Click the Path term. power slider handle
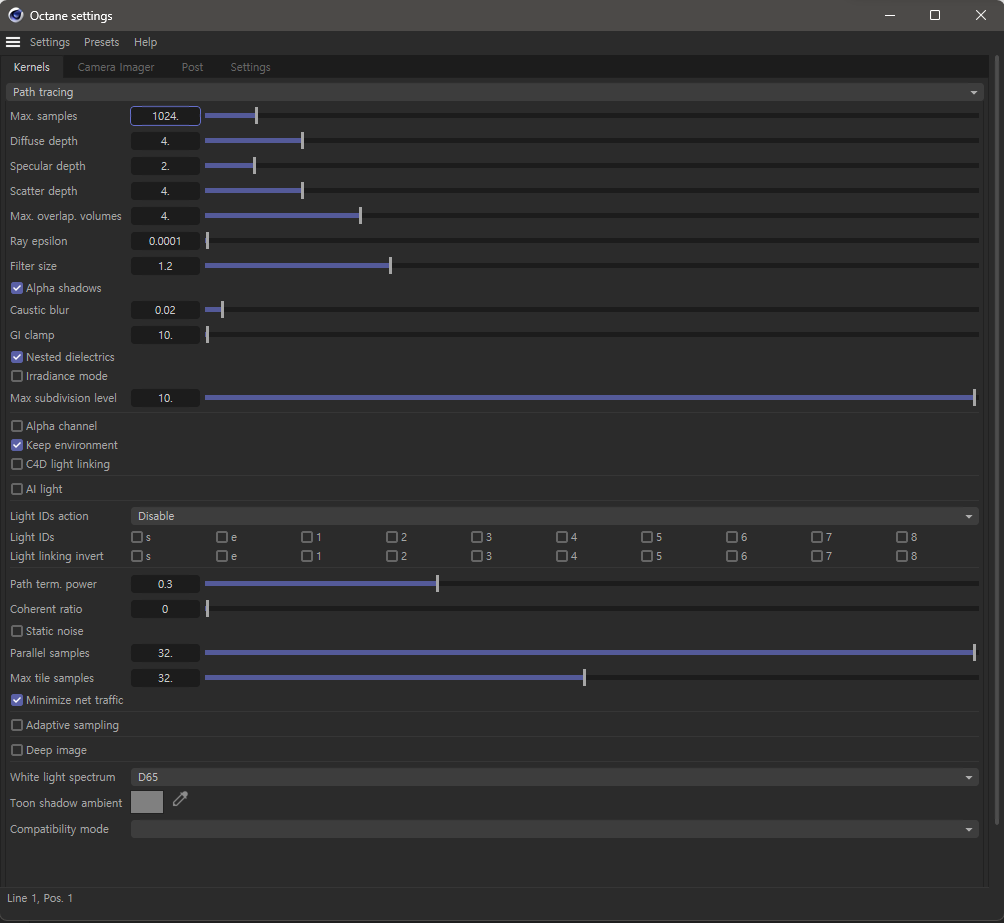1004x923 pixels. tap(437, 584)
